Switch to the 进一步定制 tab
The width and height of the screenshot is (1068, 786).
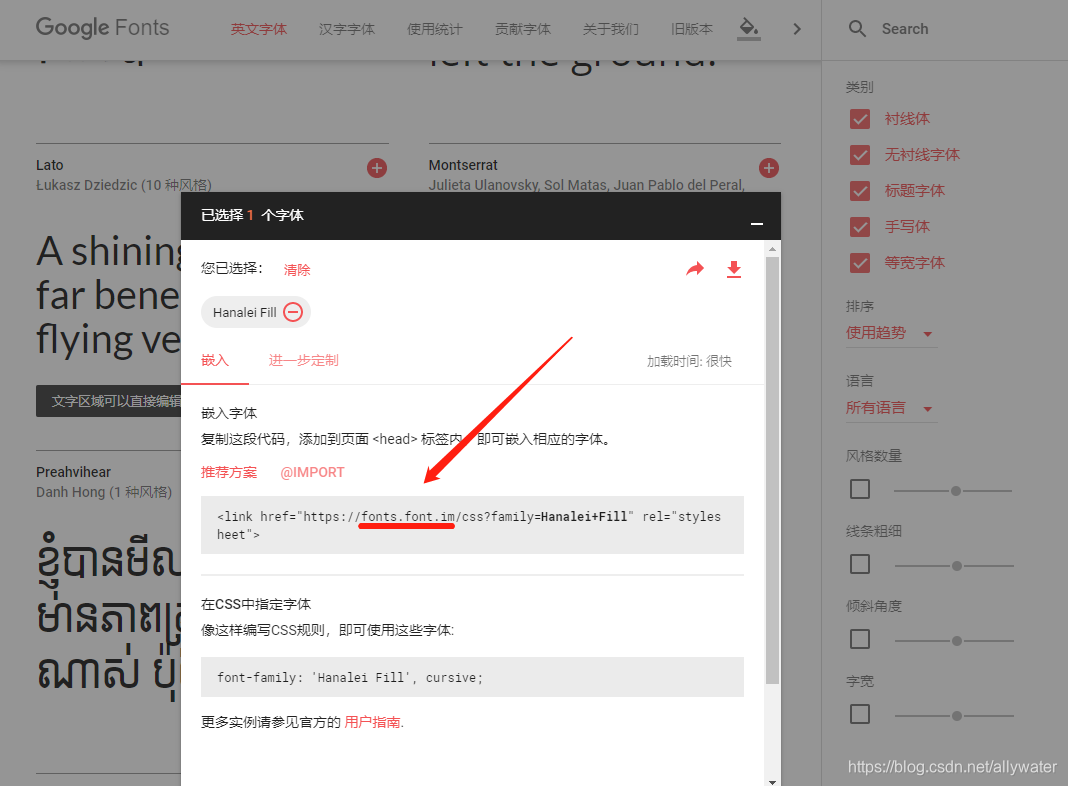[303, 360]
